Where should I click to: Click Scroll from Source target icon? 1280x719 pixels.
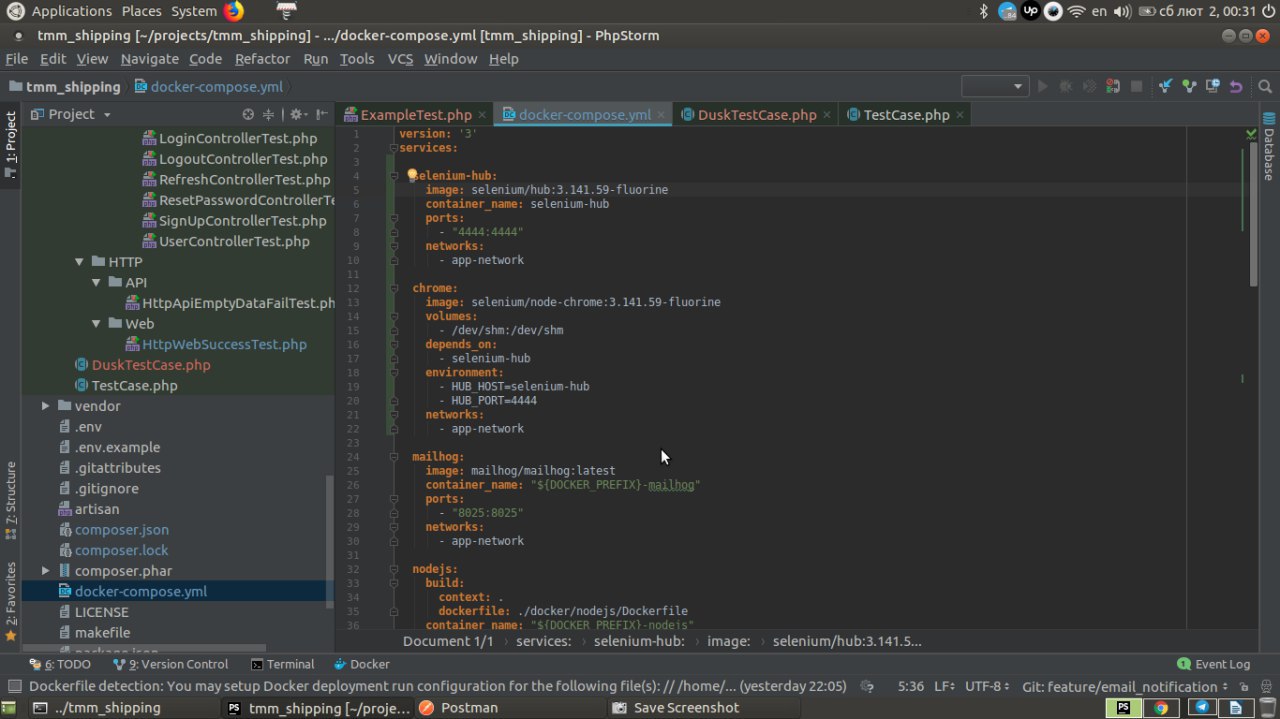coord(249,114)
